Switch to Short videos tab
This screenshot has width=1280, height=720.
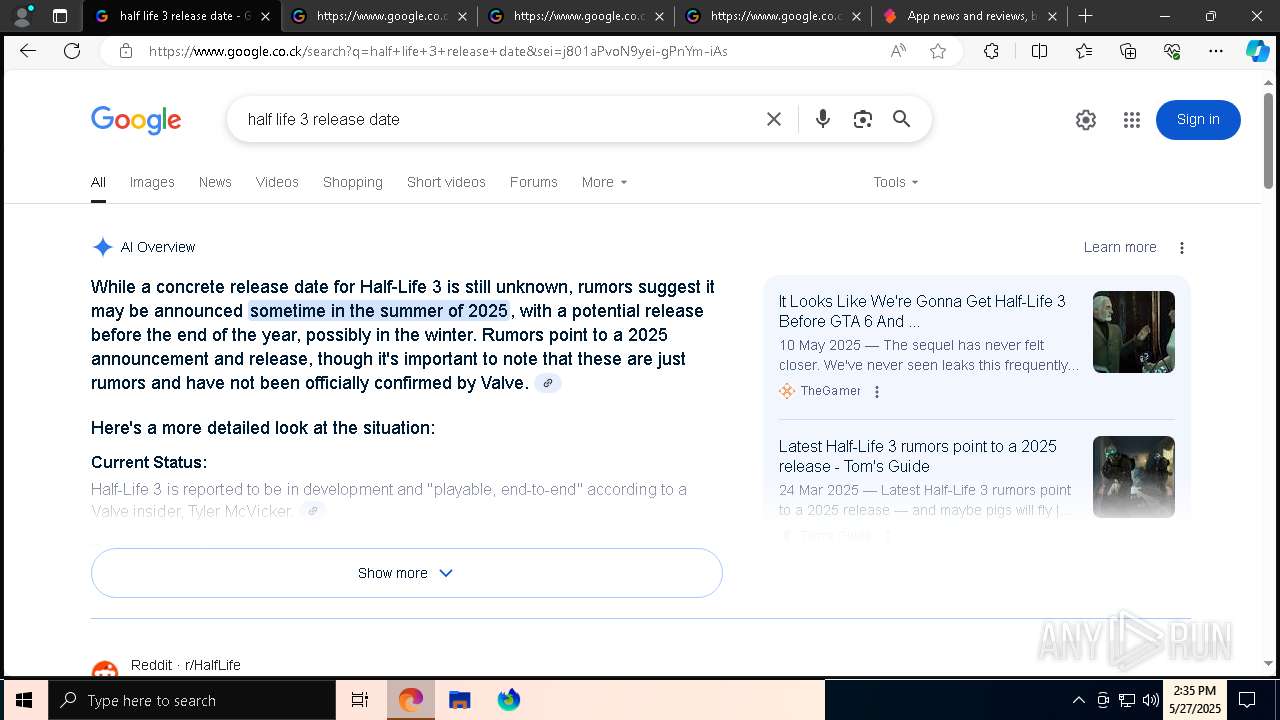pyautogui.click(x=446, y=182)
